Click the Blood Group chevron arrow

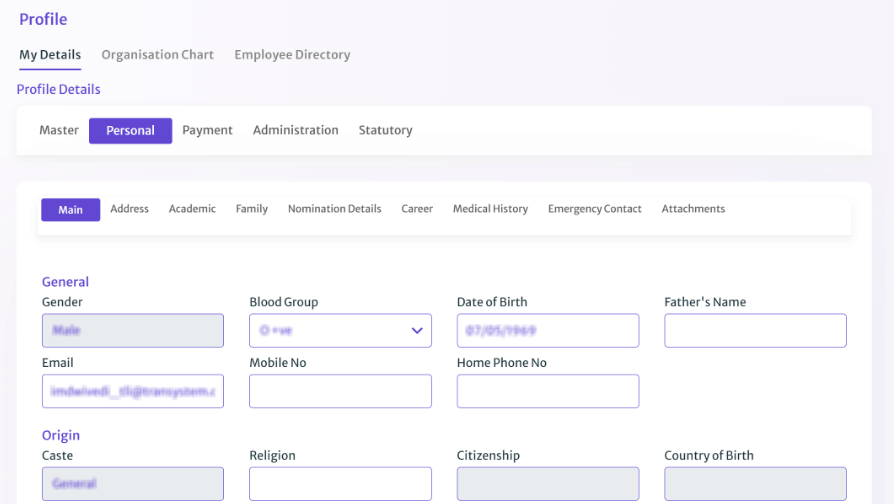(x=417, y=331)
